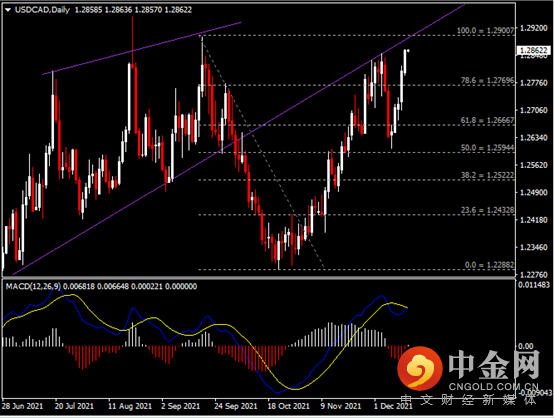554x418 pixels.
Task: Select the 78.6 = 1.27696 Fibonacci level
Action: pyautogui.click(x=488, y=81)
